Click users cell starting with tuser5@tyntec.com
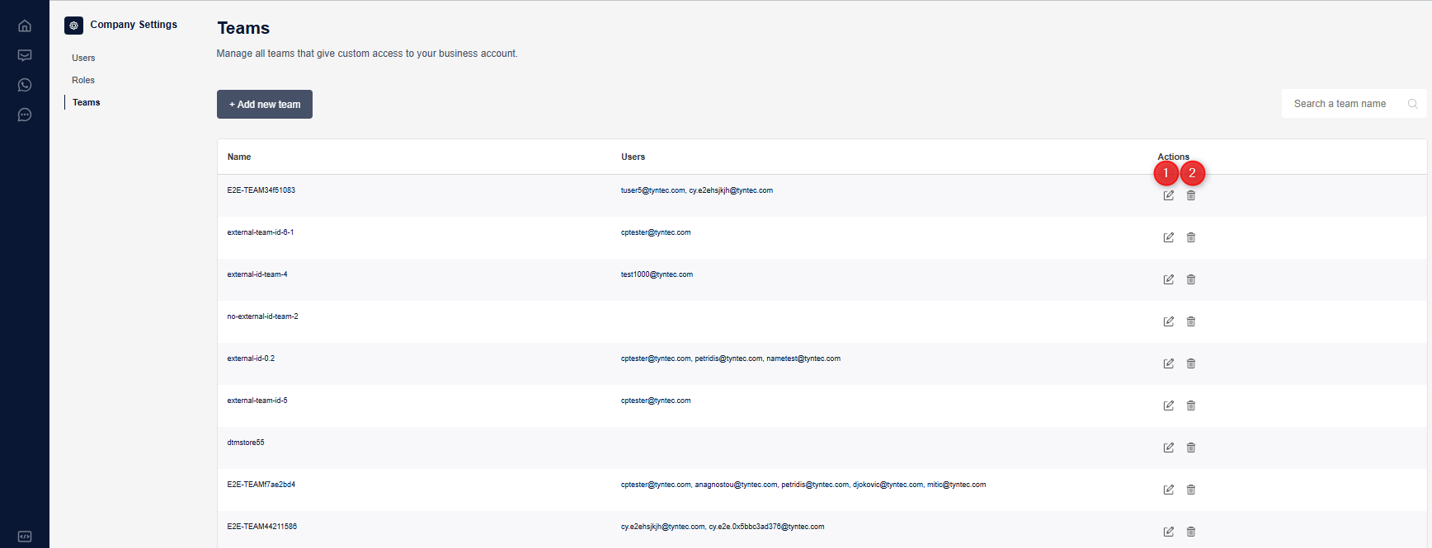 click(697, 190)
